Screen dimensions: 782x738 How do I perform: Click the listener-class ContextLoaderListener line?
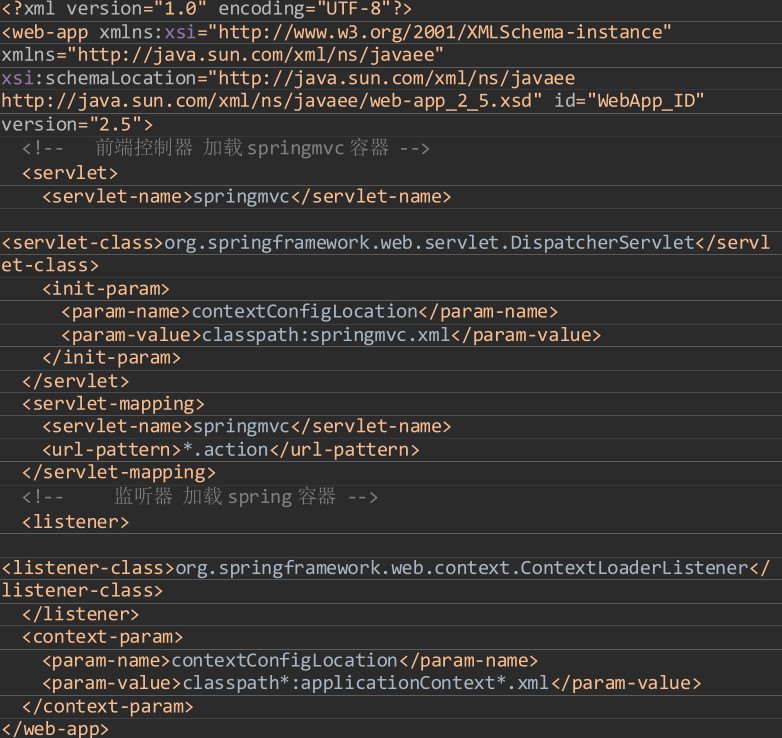[x=386, y=568]
